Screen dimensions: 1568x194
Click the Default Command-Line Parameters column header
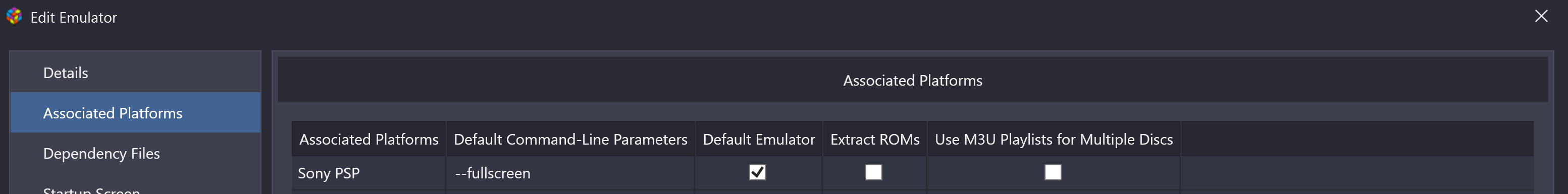570,139
